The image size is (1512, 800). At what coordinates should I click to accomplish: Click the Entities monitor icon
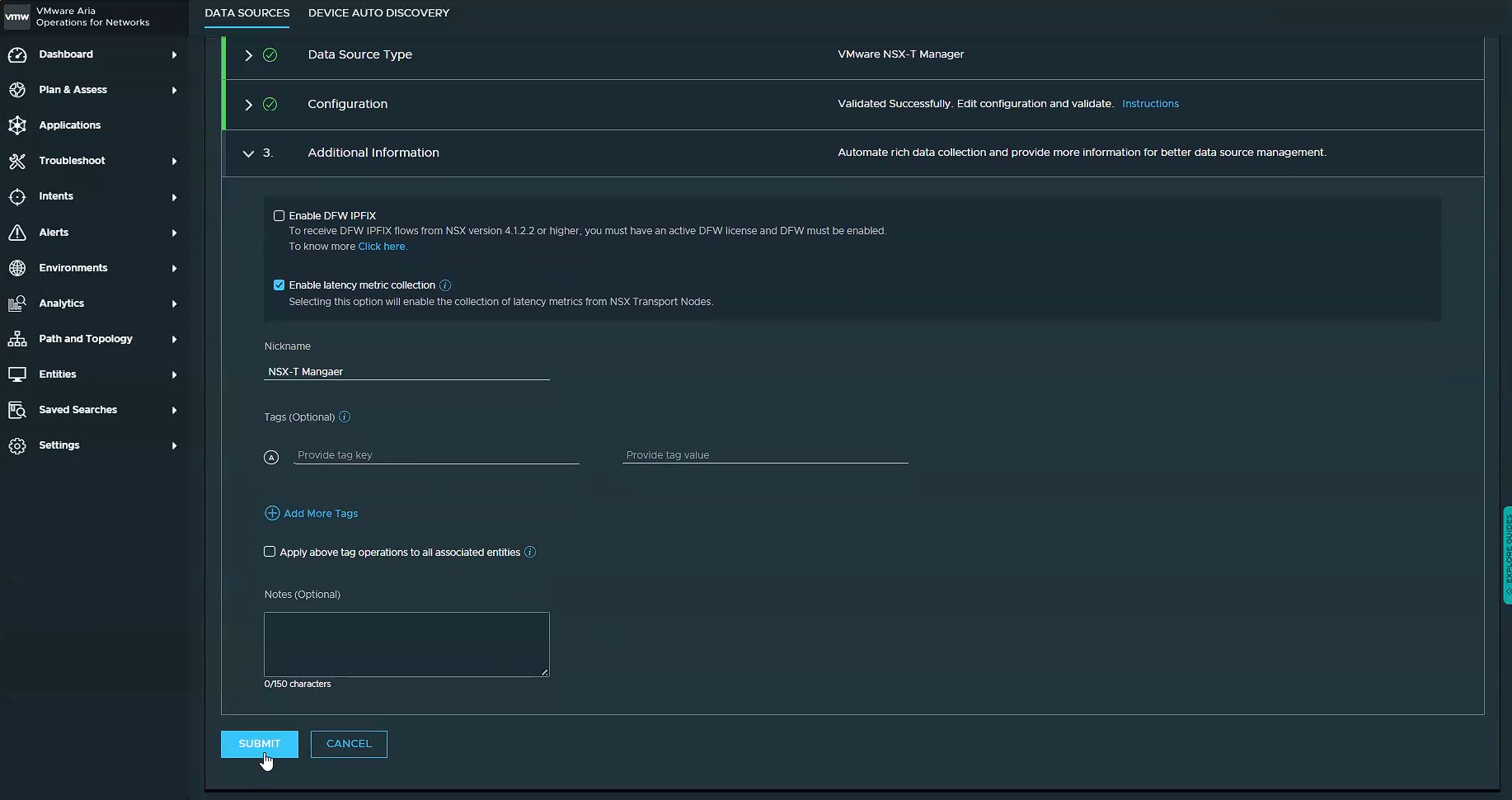(17, 374)
